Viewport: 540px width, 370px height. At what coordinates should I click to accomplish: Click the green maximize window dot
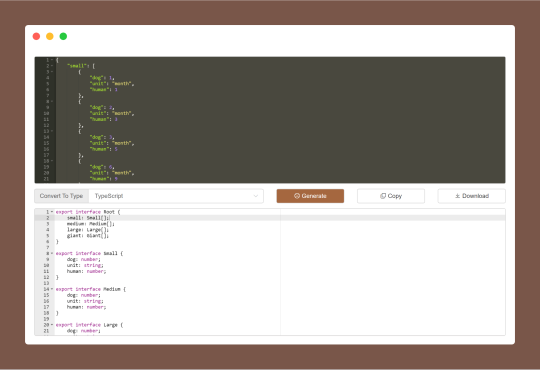[x=63, y=36]
